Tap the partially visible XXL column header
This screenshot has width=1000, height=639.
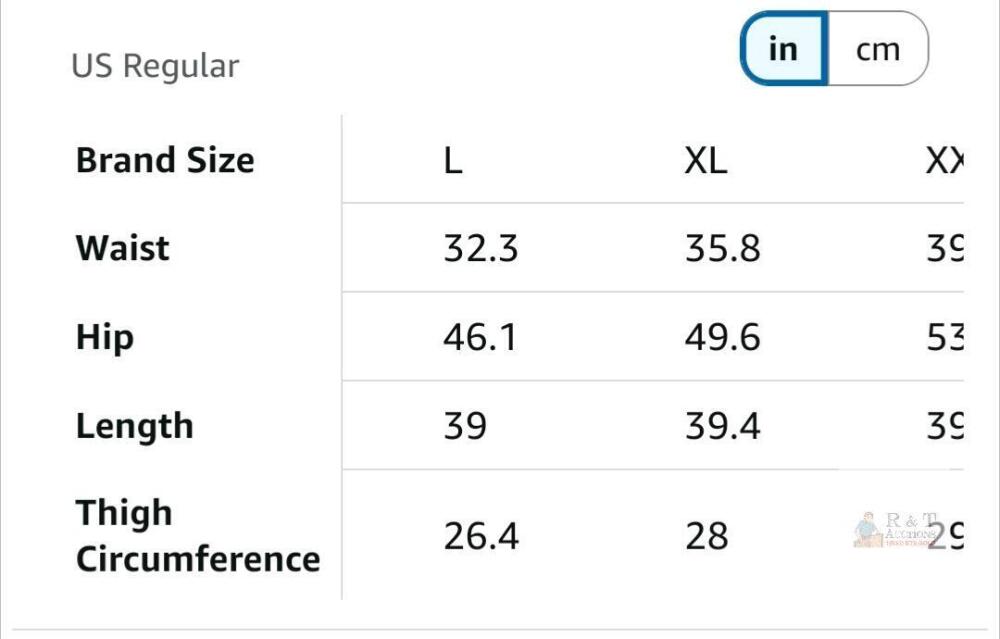[x=945, y=160]
